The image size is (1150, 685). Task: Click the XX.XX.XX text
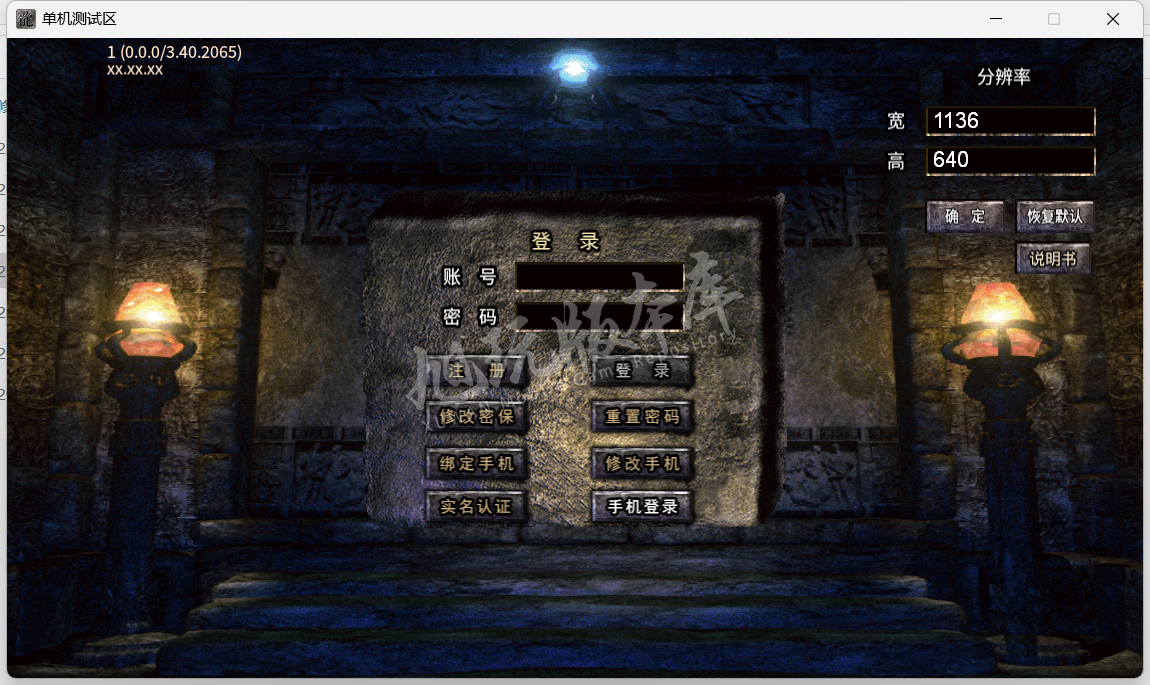135,70
